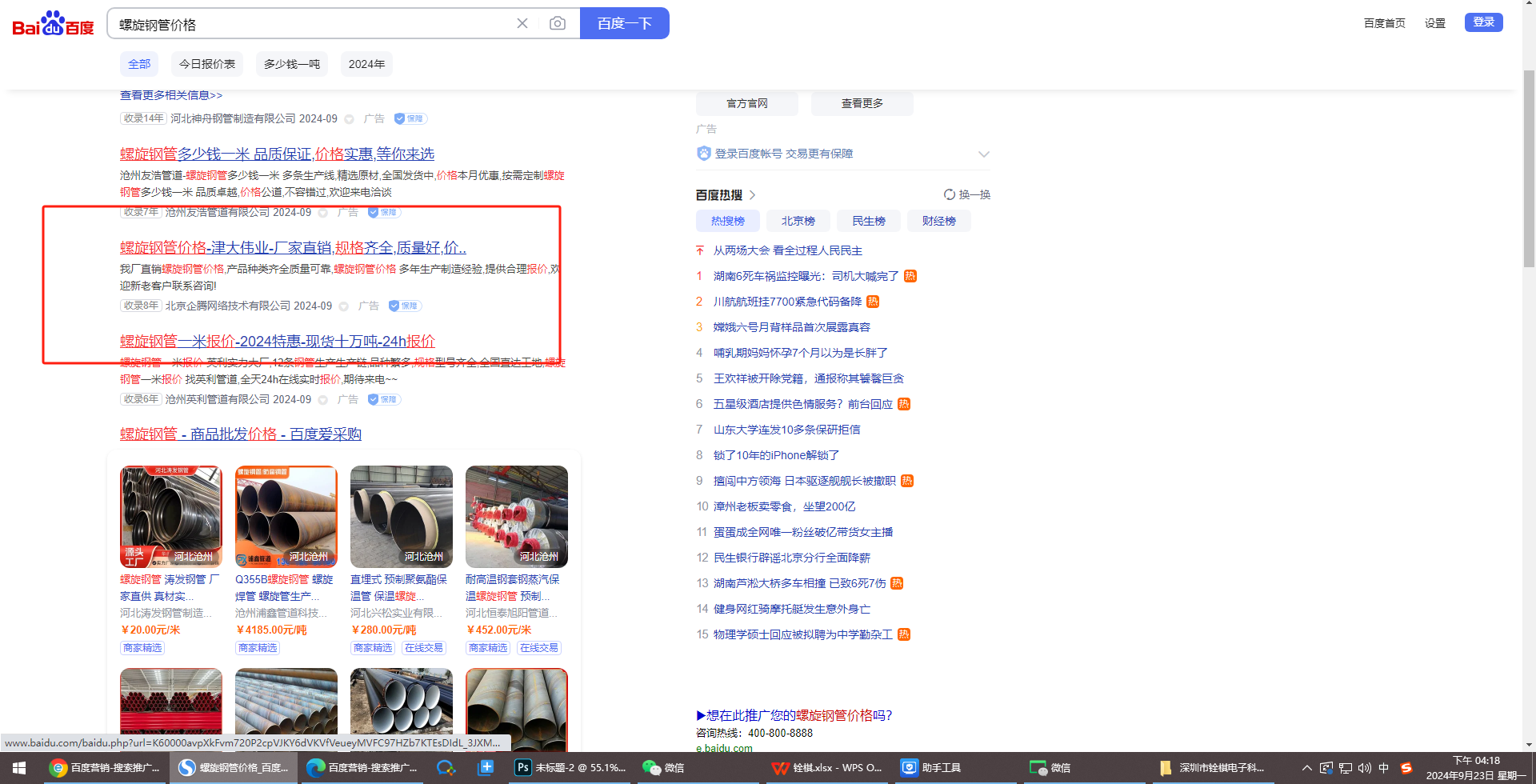This screenshot has width=1536, height=784.
Task: Switch to the 北京榜 tab
Action: tap(798, 221)
